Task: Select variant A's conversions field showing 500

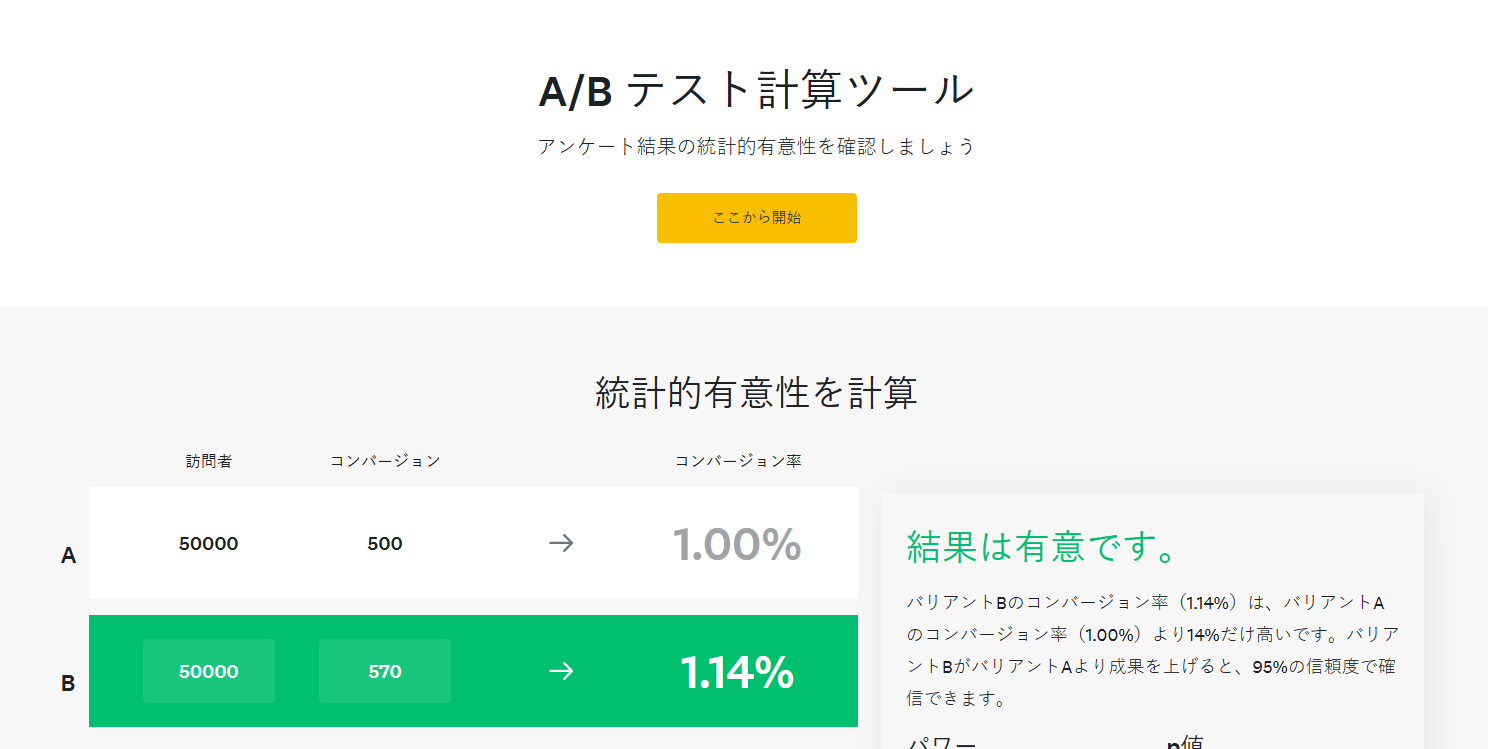Action: tap(384, 543)
